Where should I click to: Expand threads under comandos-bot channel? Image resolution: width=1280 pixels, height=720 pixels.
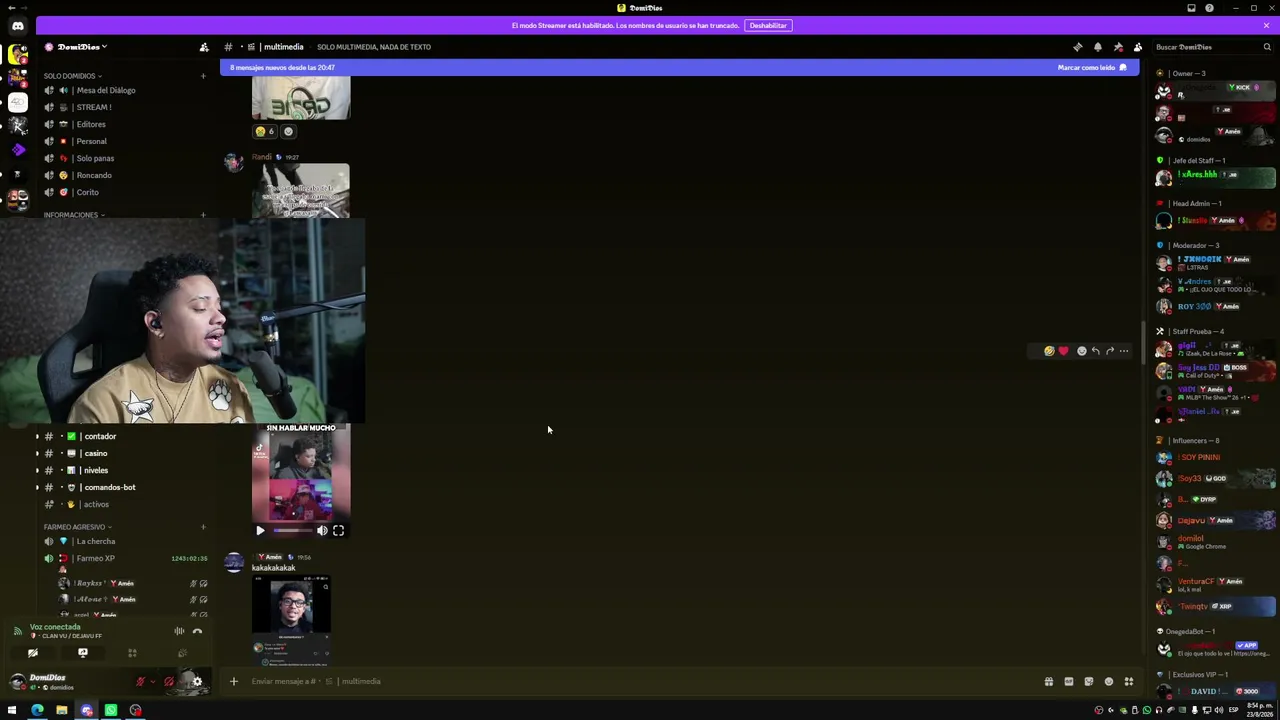click(37, 487)
